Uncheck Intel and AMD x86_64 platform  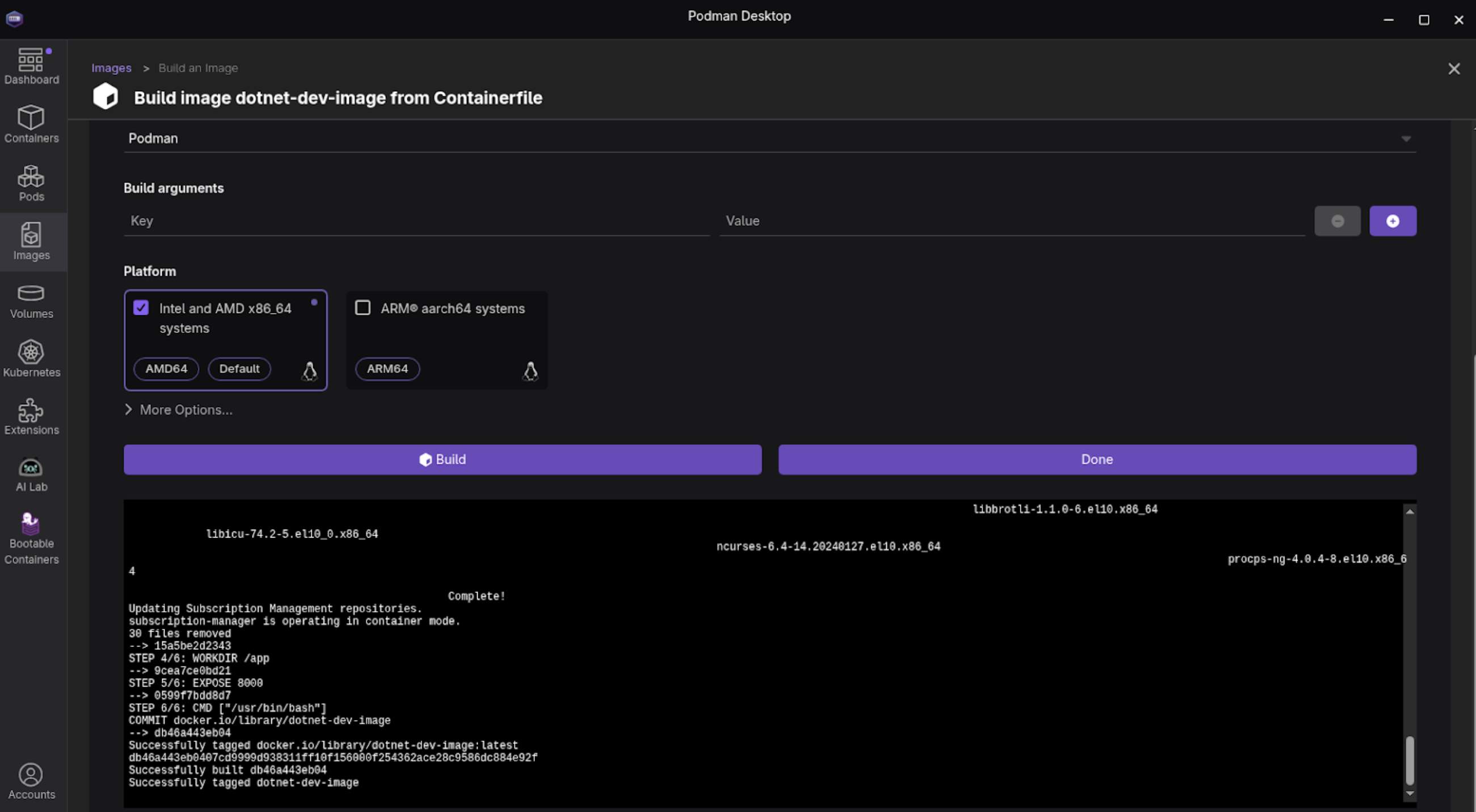pyautogui.click(x=141, y=308)
